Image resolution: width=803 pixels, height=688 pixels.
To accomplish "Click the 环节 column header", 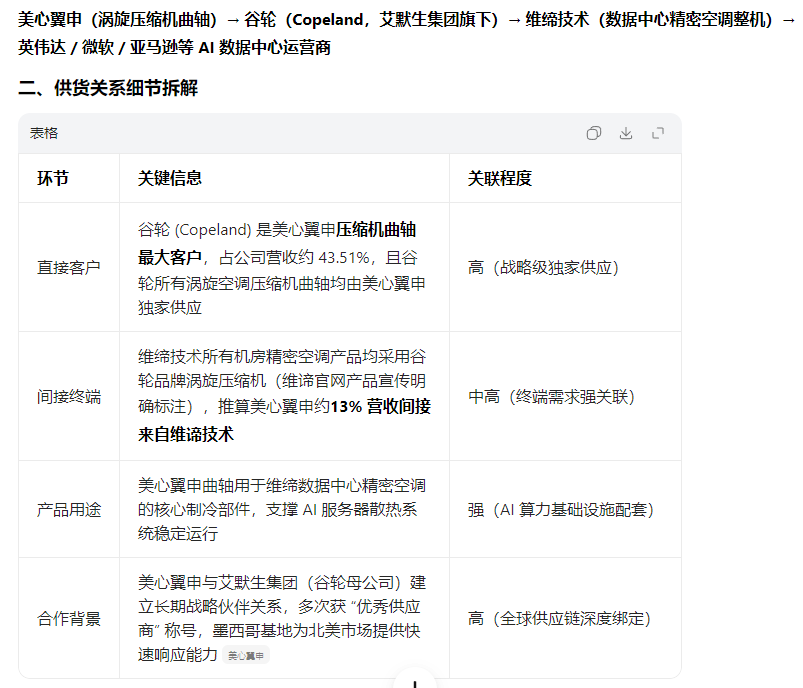I will coord(53,178).
